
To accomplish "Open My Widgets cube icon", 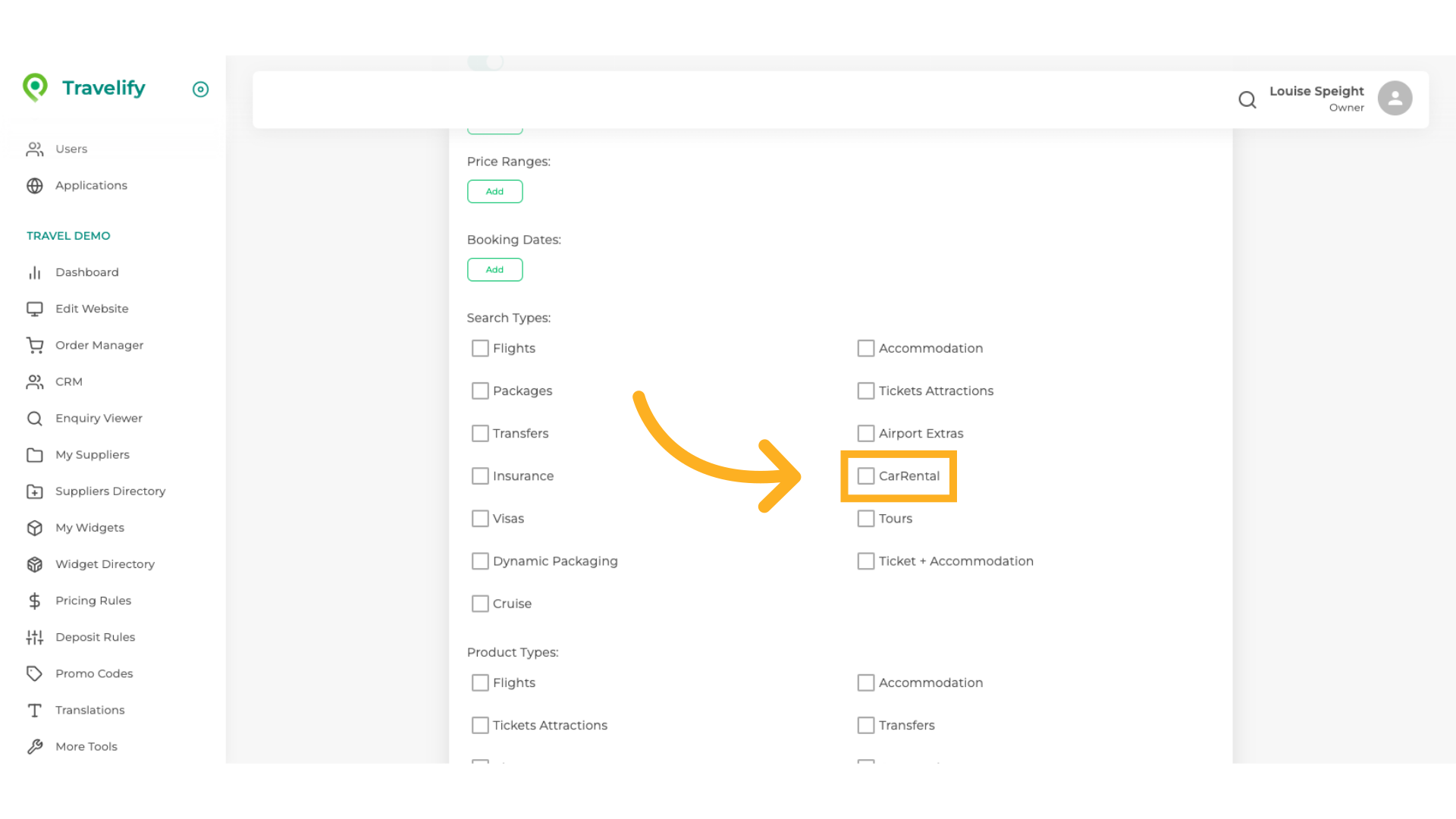I will pos(35,528).
